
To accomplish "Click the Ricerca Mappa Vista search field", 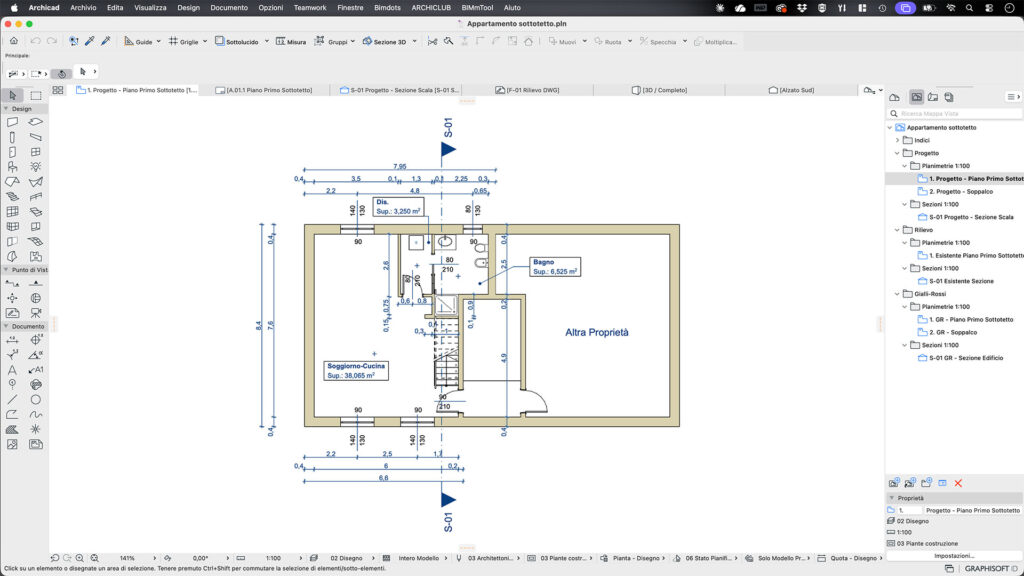I will click(957, 114).
